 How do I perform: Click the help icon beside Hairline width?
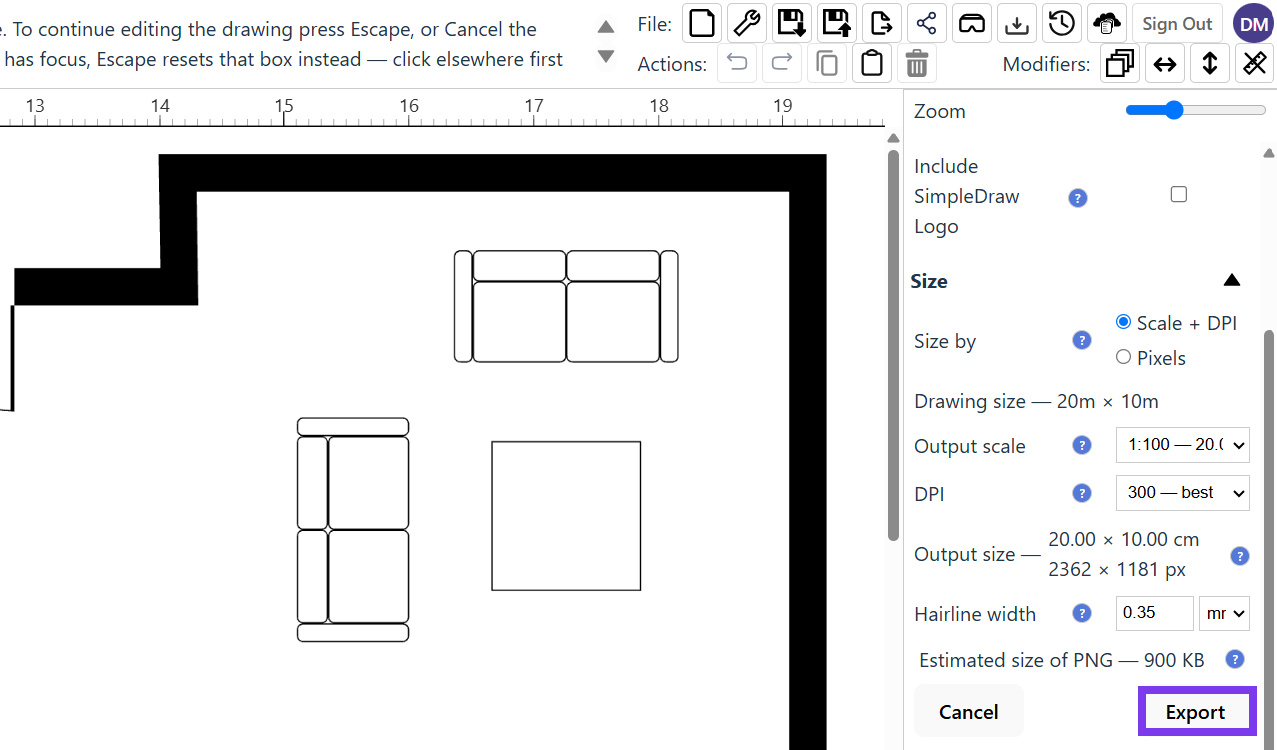tap(1082, 614)
